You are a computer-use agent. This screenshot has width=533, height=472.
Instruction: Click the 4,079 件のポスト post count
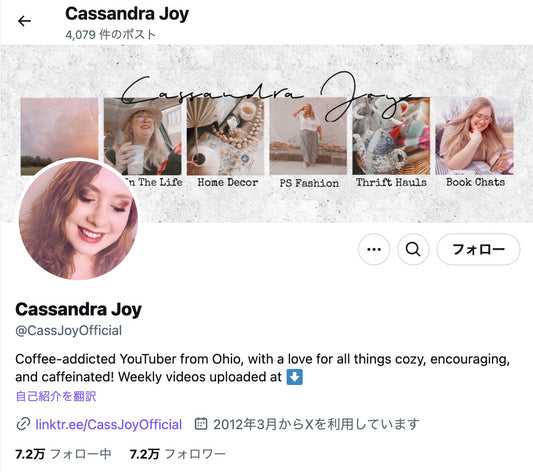[110, 34]
